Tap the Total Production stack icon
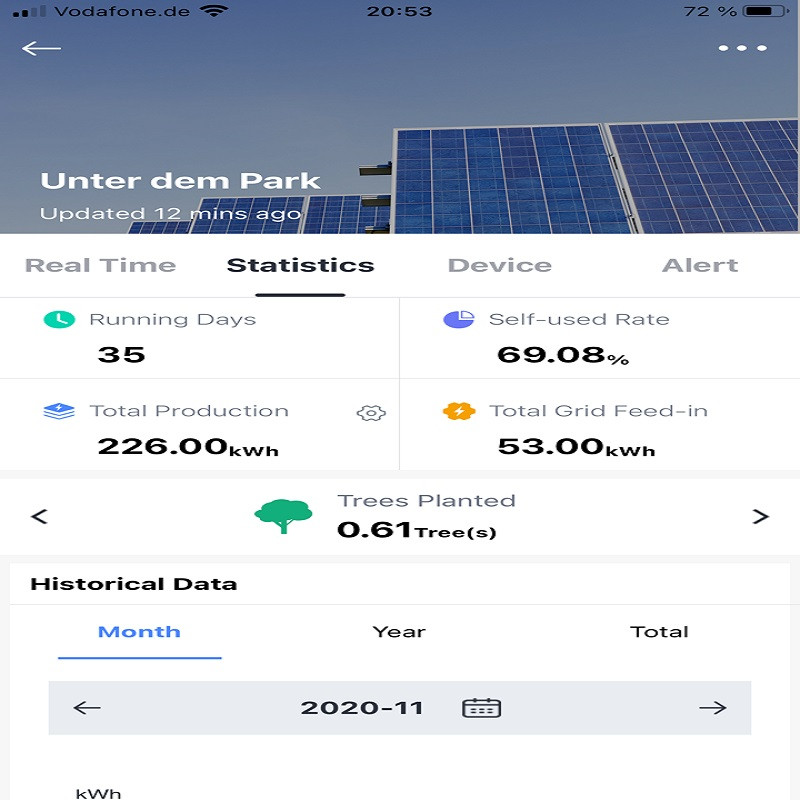This screenshot has width=800, height=800. pos(59,412)
